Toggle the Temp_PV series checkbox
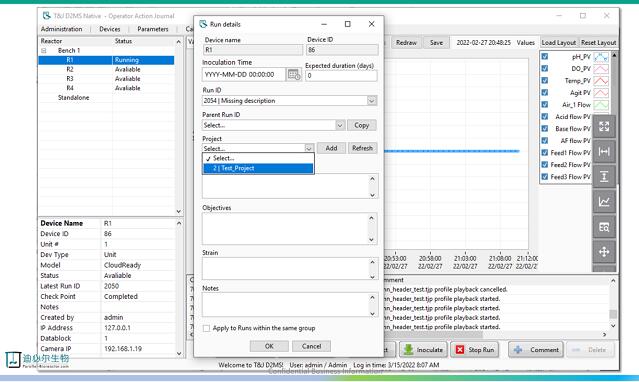The image size is (639, 382). tap(544, 80)
